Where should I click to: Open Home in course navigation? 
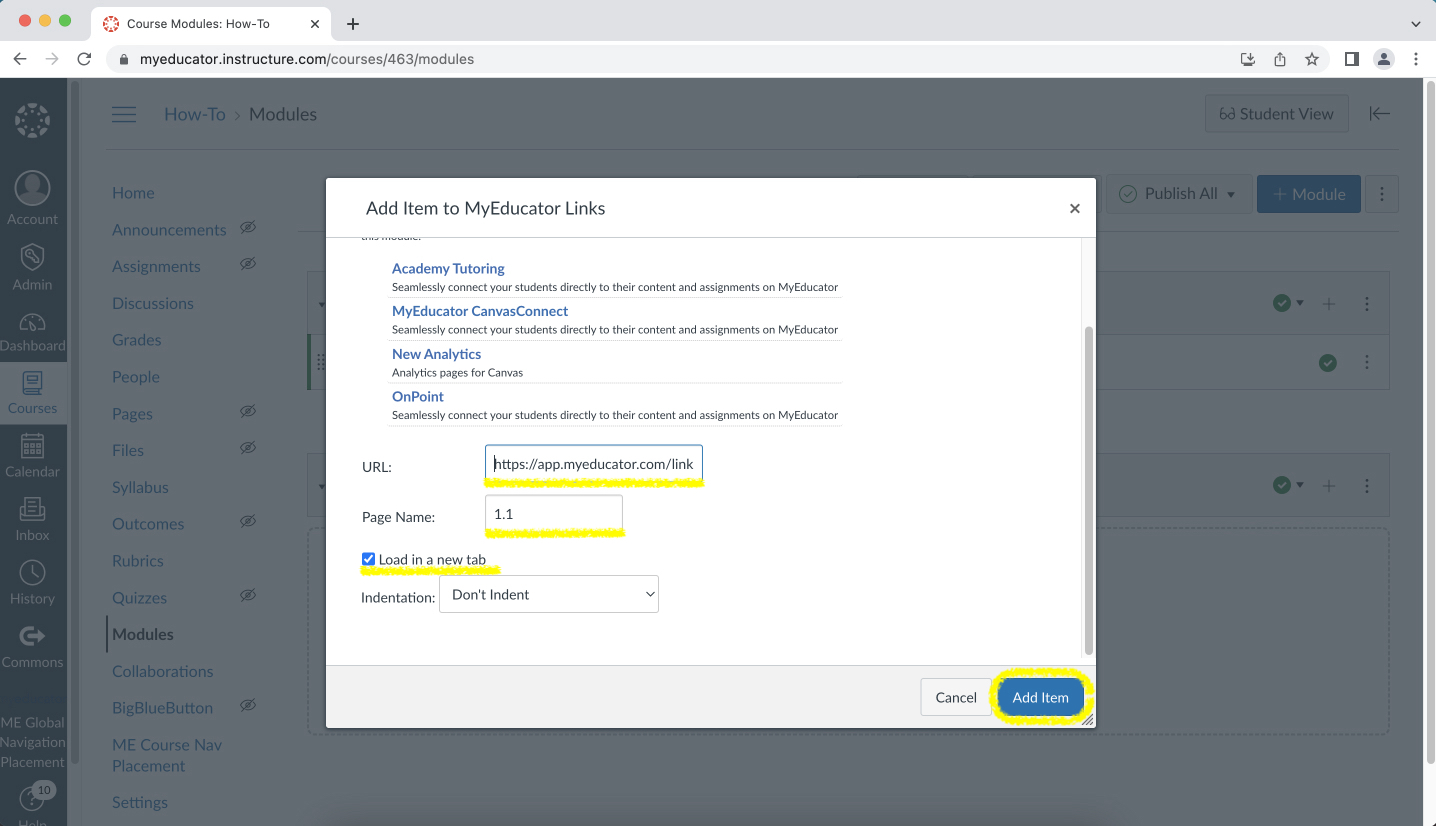point(133,193)
